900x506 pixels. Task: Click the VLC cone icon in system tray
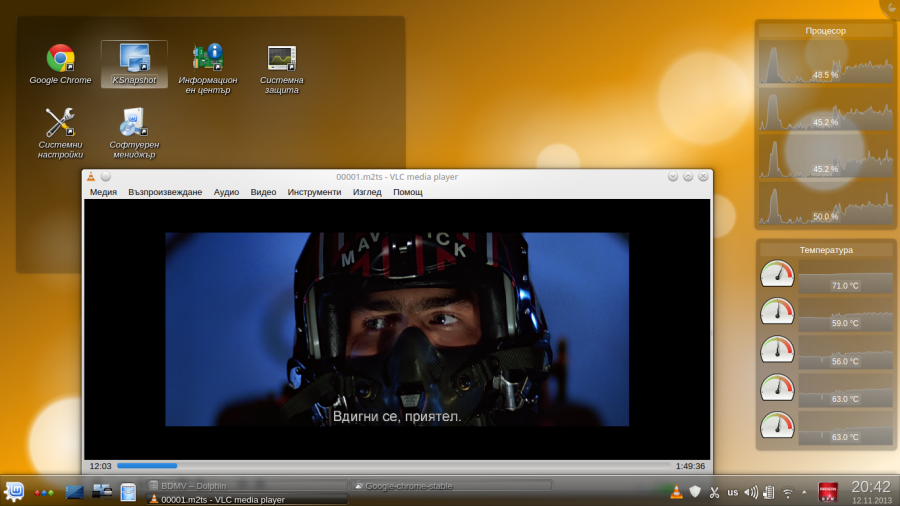click(676, 492)
